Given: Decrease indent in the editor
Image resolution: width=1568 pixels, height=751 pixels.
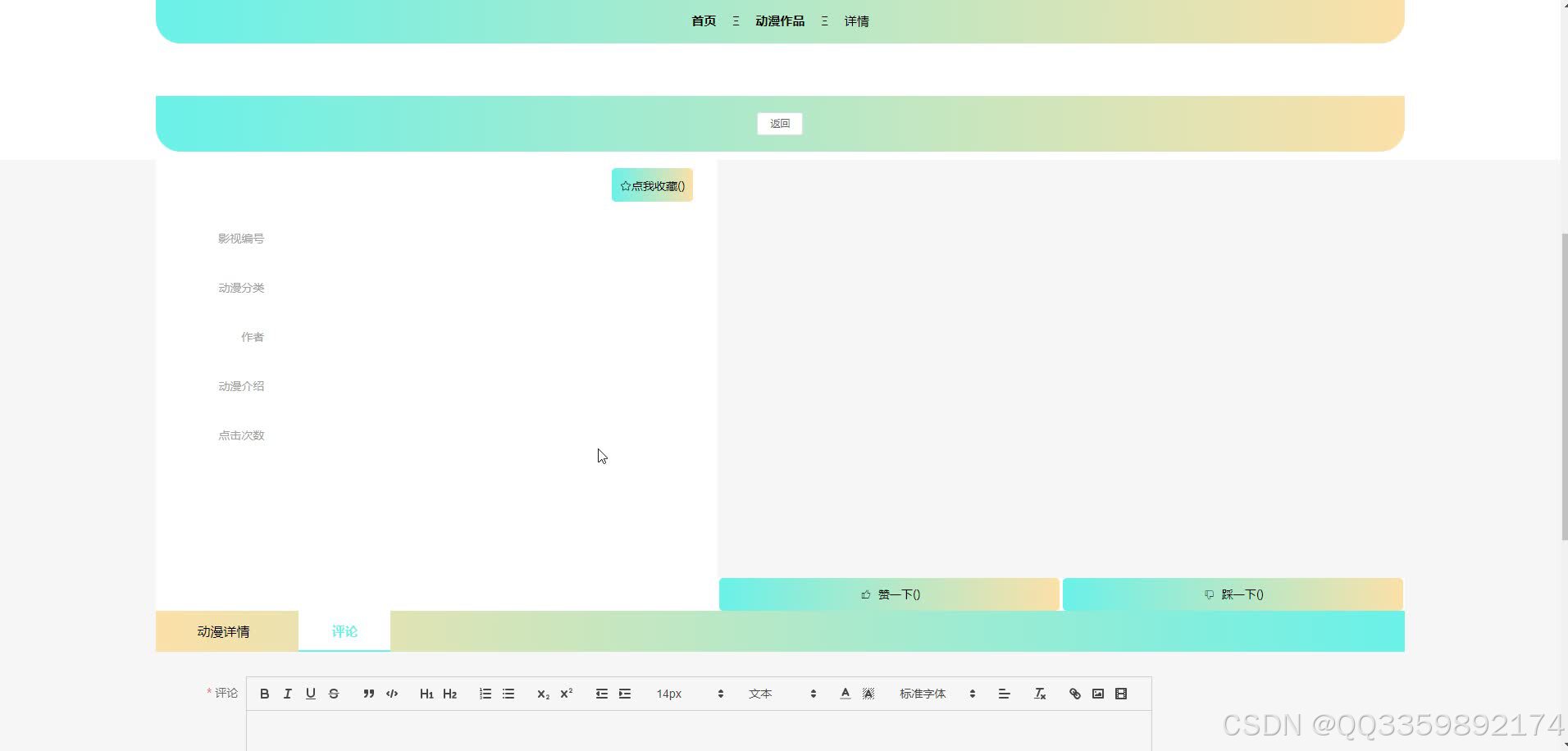Looking at the screenshot, I should tap(602, 694).
